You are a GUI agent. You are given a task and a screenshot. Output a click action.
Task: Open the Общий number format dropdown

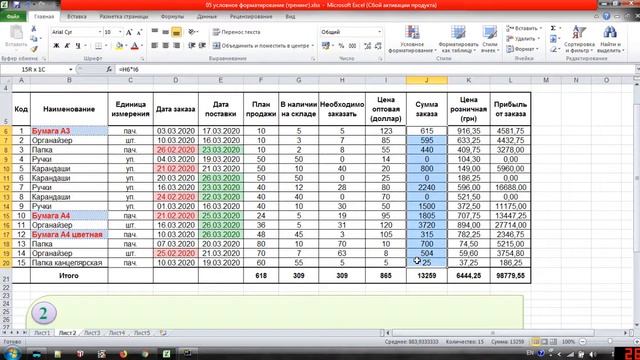(x=379, y=32)
